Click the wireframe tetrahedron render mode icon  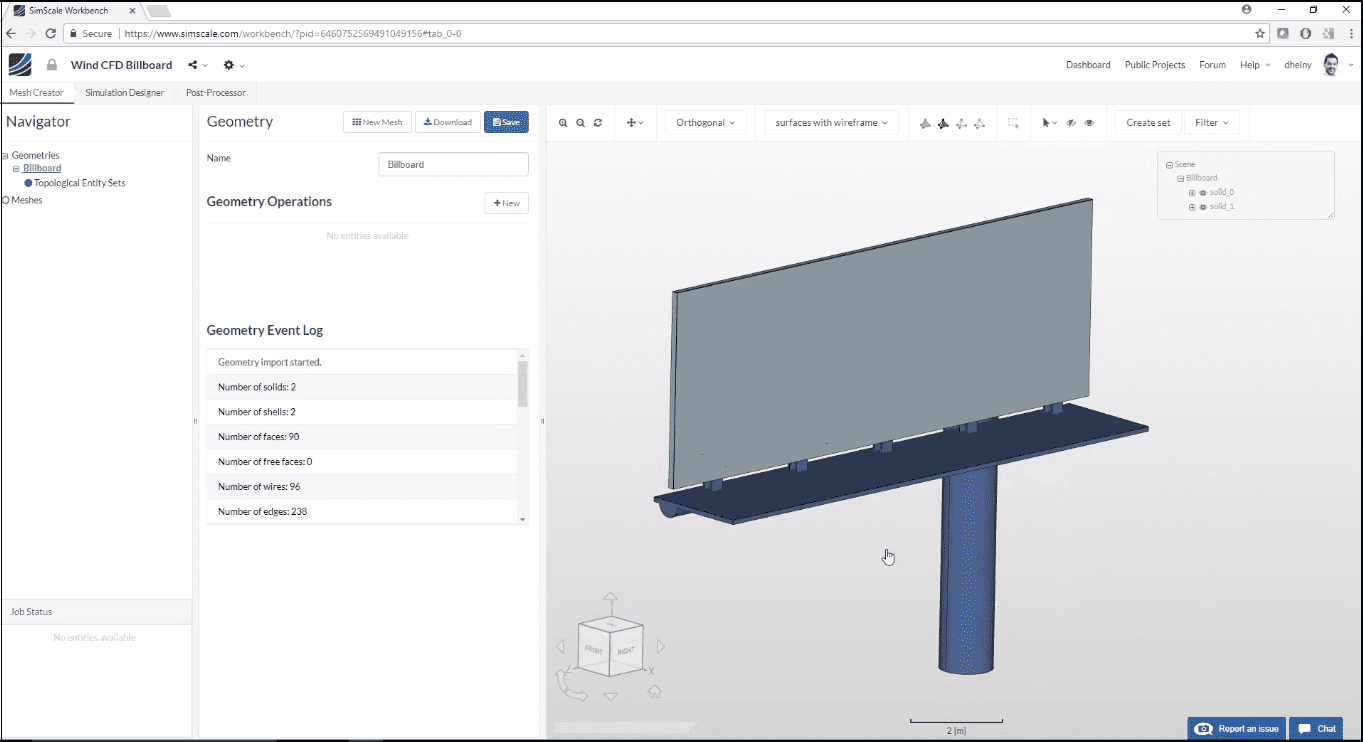pos(980,122)
